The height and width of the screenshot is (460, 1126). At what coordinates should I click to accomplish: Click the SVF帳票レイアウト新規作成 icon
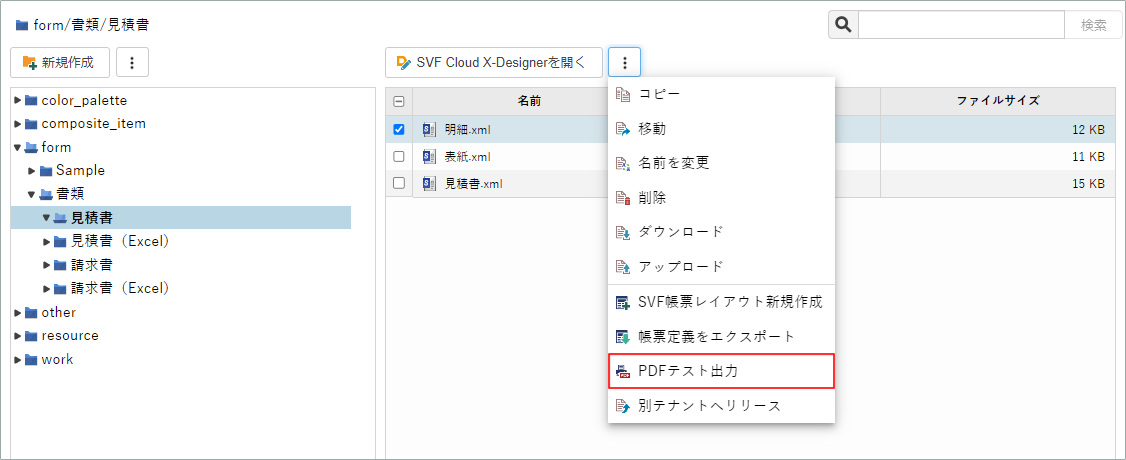pyautogui.click(x=623, y=302)
